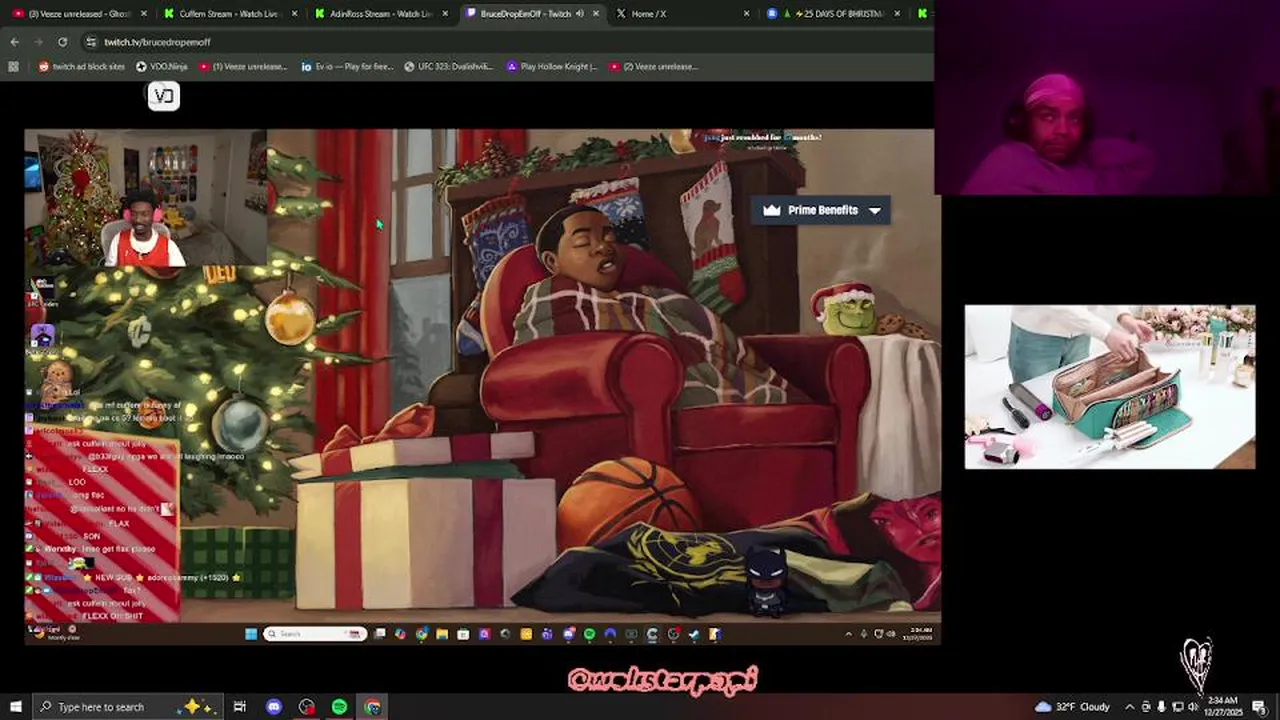The width and height of the screenshot is (1280, 720).
Task: Close the Home / X tab
Action: coord(746,13)
